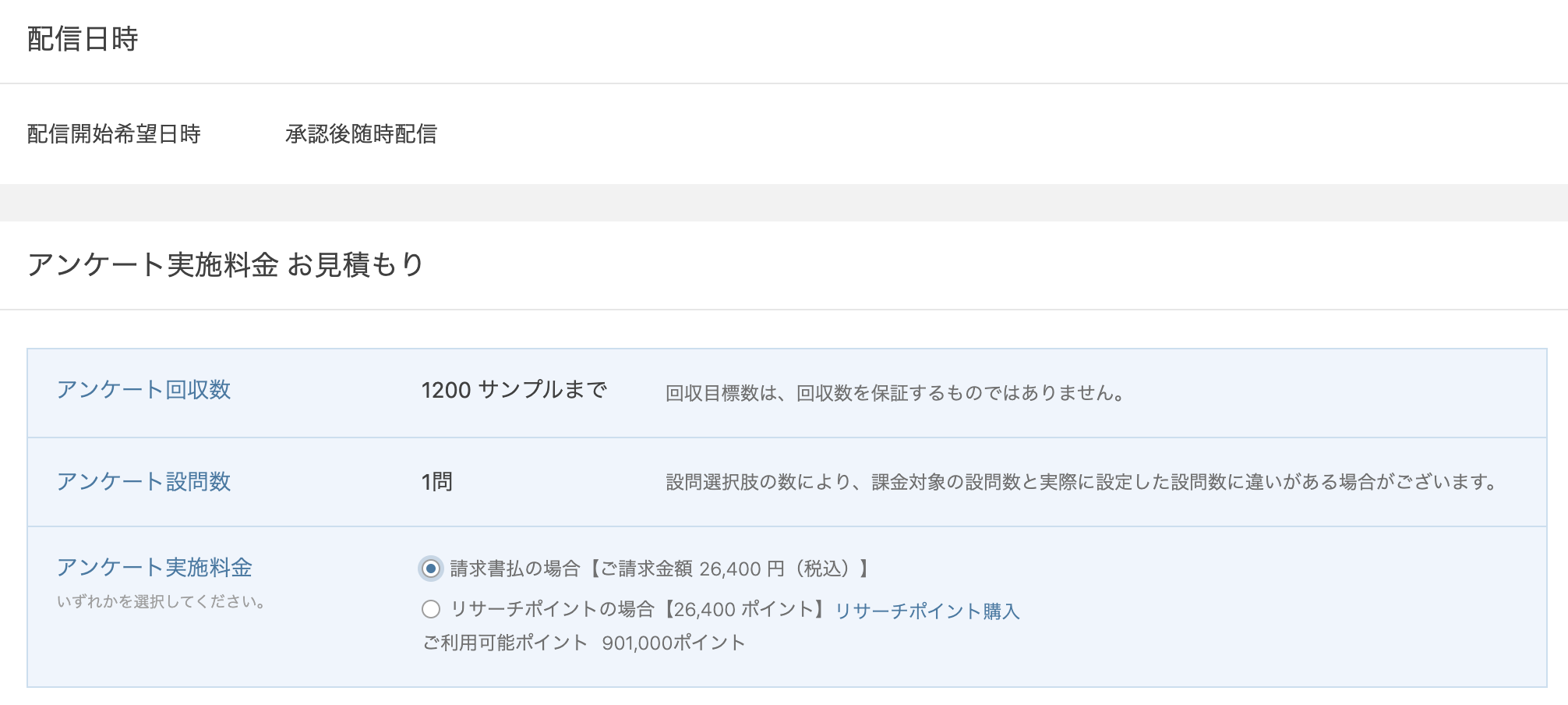This screenshot has width=1568, height=705.
Task: Click the 1200 サンプルまで value
Action: (x=514, y=390)
